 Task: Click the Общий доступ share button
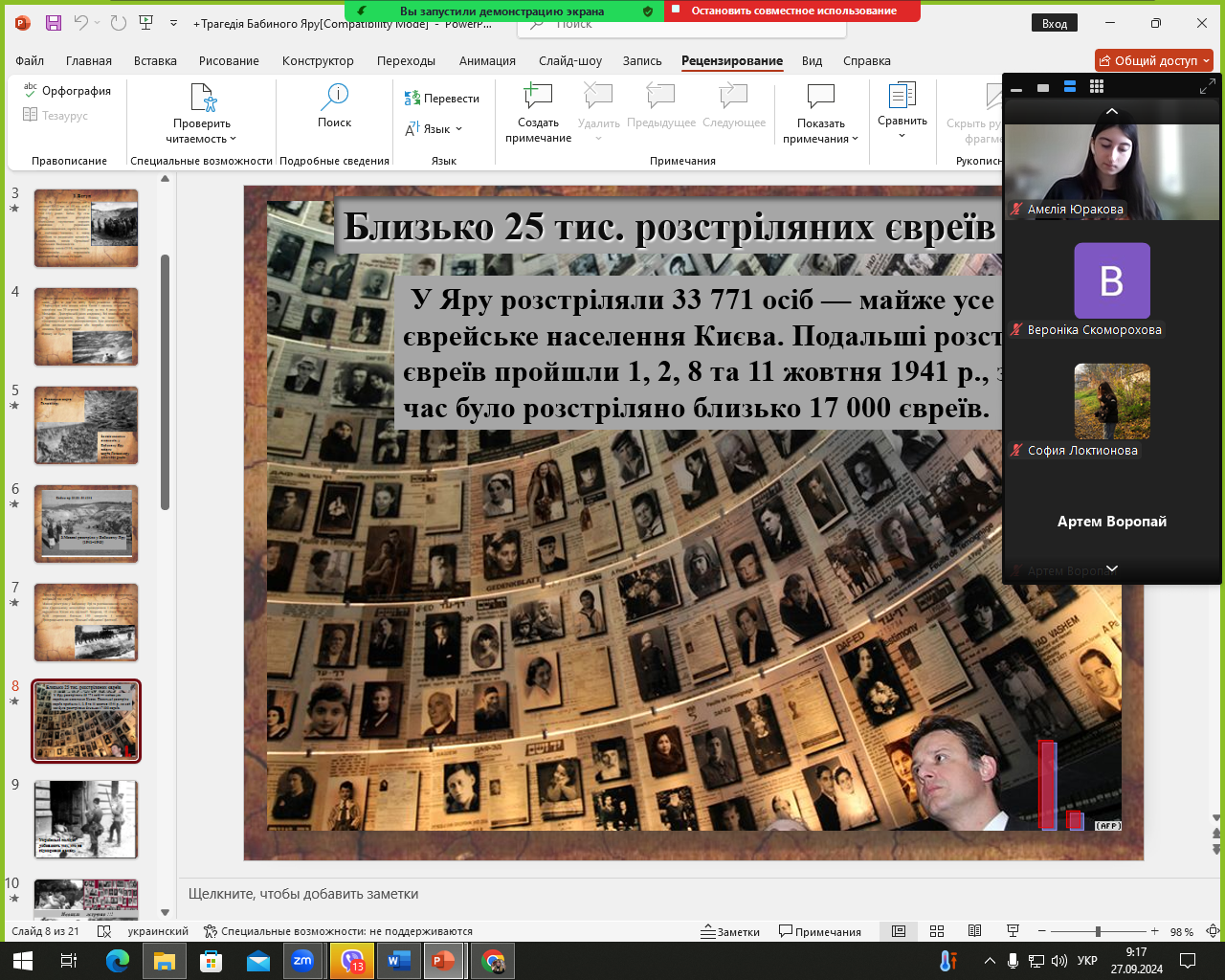pos(1154,60)
